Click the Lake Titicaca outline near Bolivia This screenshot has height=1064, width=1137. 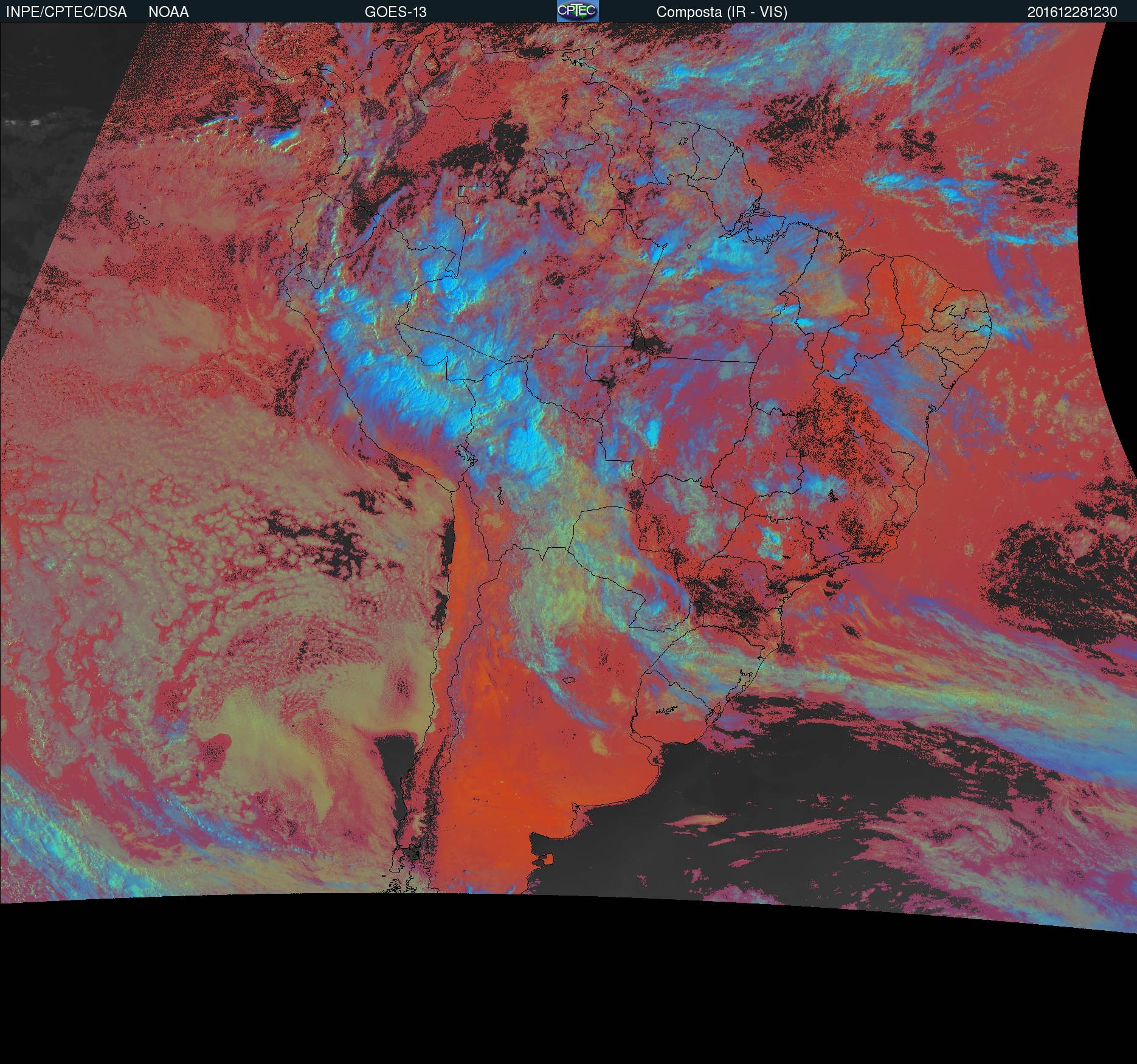click(463, 454)
